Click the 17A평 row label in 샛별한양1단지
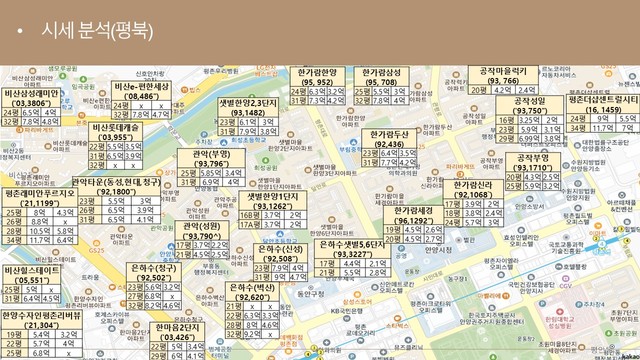 click(250, 224)
